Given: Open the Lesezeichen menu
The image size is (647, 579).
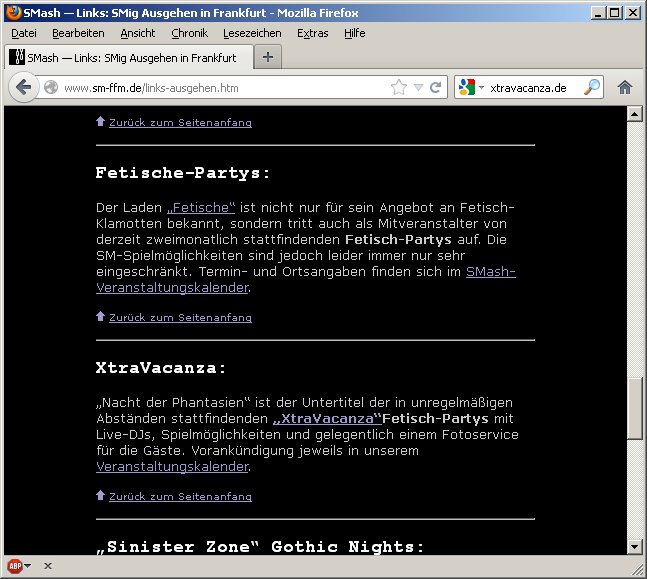Looking at the screenshot, I should click(252, 33).
